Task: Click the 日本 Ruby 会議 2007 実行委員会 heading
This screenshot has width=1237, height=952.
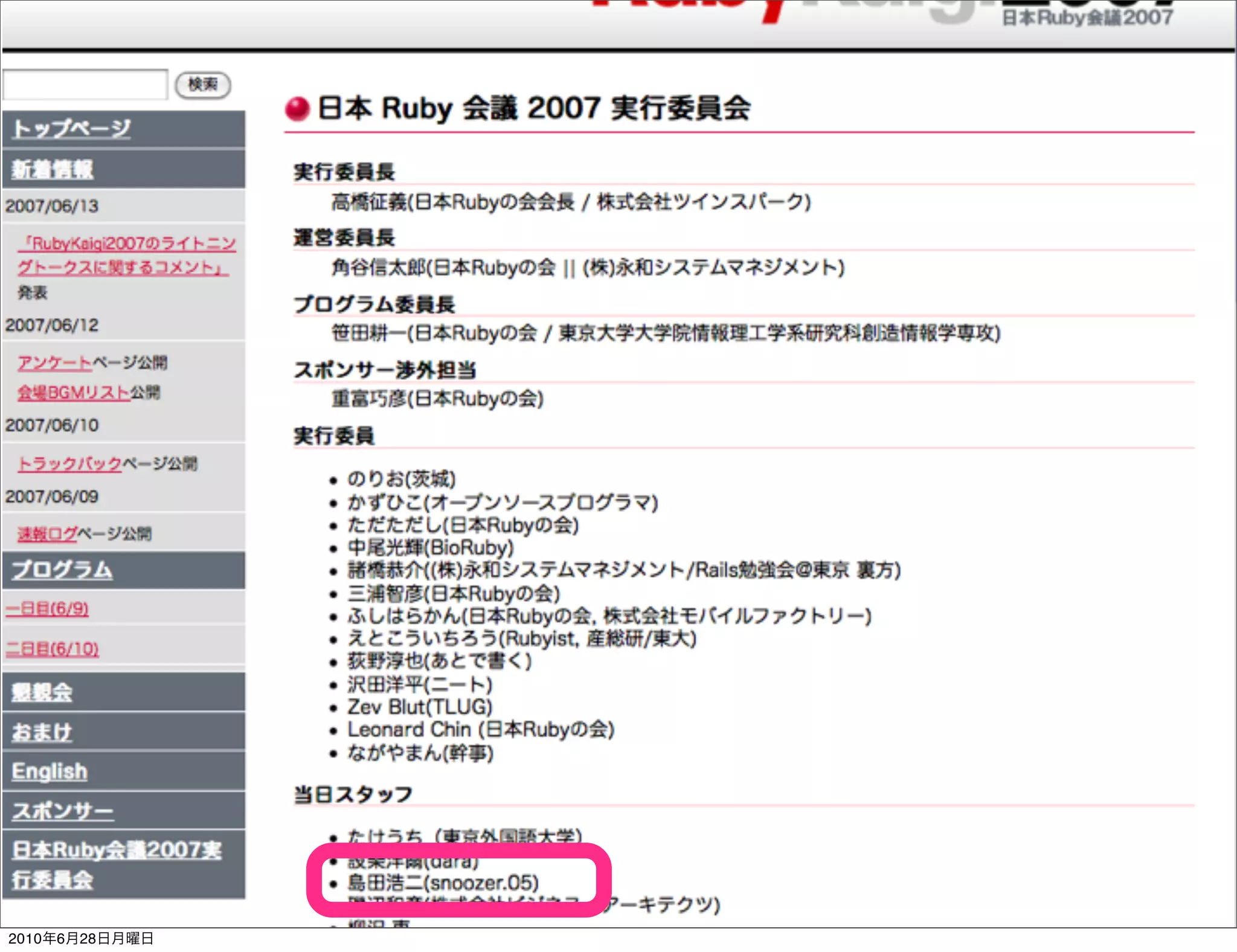Action: click(535, 109)
